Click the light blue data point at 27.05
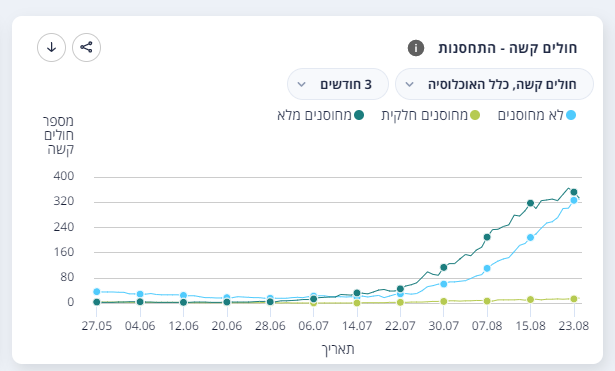 tap(97, 291)
